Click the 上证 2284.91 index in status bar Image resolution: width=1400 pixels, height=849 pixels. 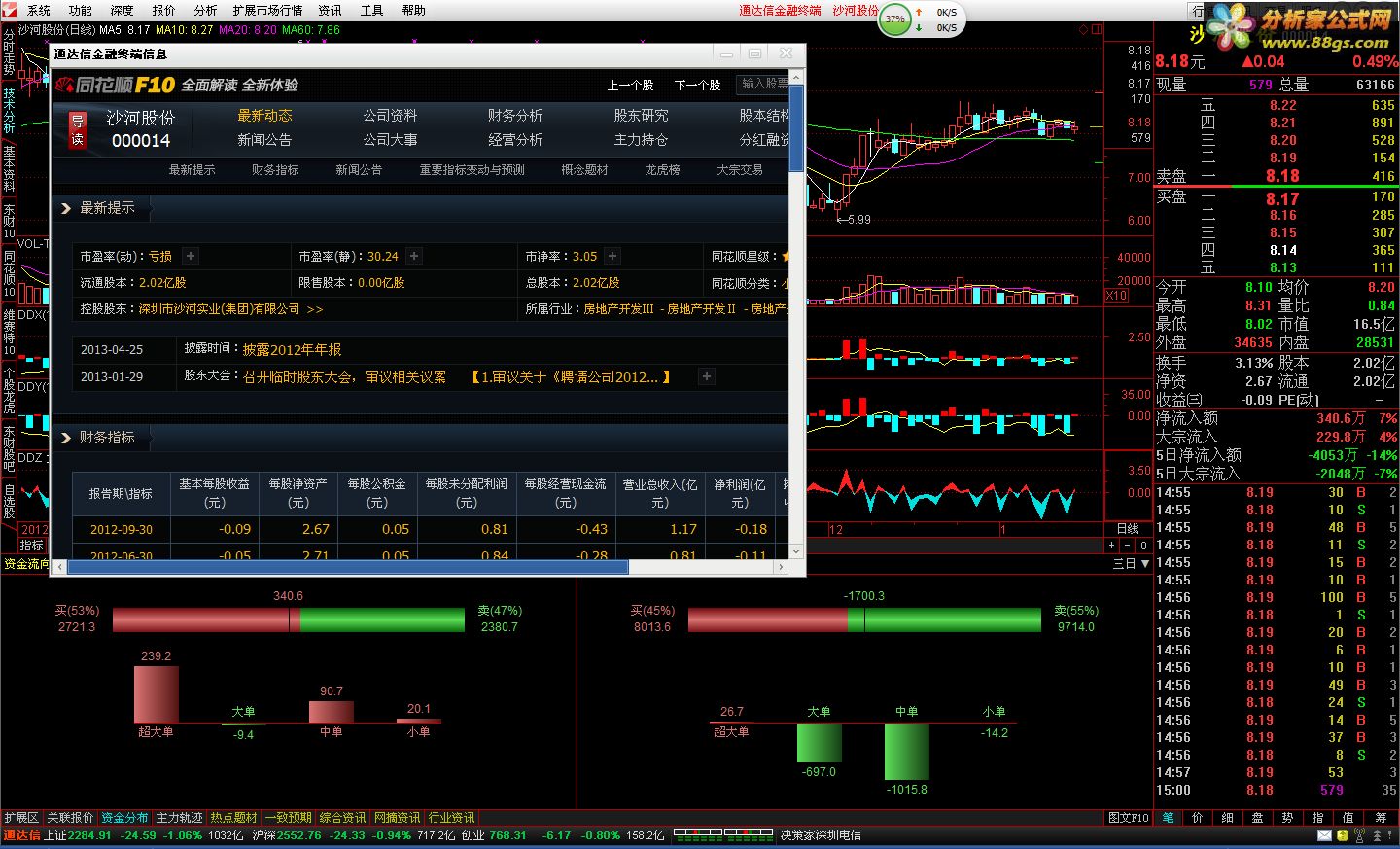click(78, 835)
